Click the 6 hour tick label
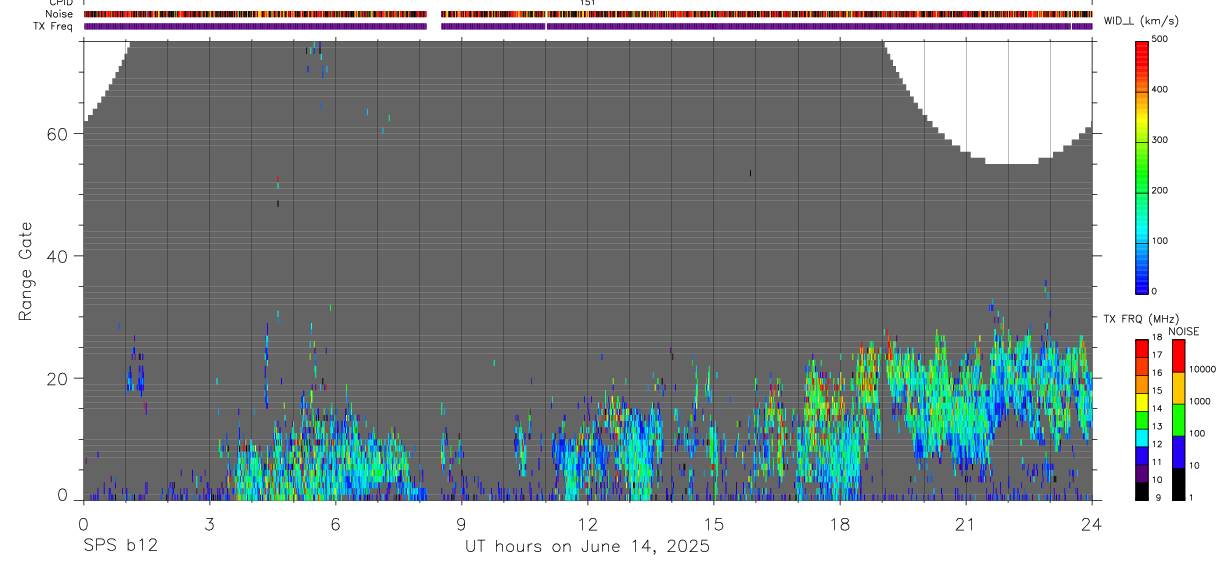 point(335,523)
